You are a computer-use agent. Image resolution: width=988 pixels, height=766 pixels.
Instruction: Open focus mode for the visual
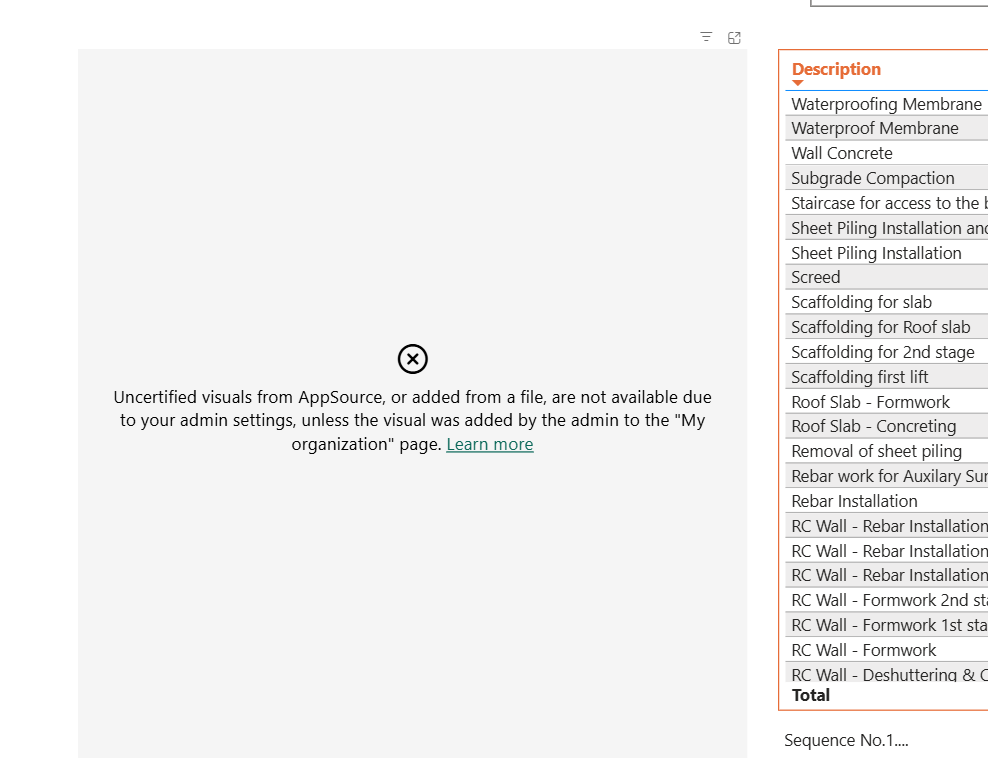click(734, 38)
